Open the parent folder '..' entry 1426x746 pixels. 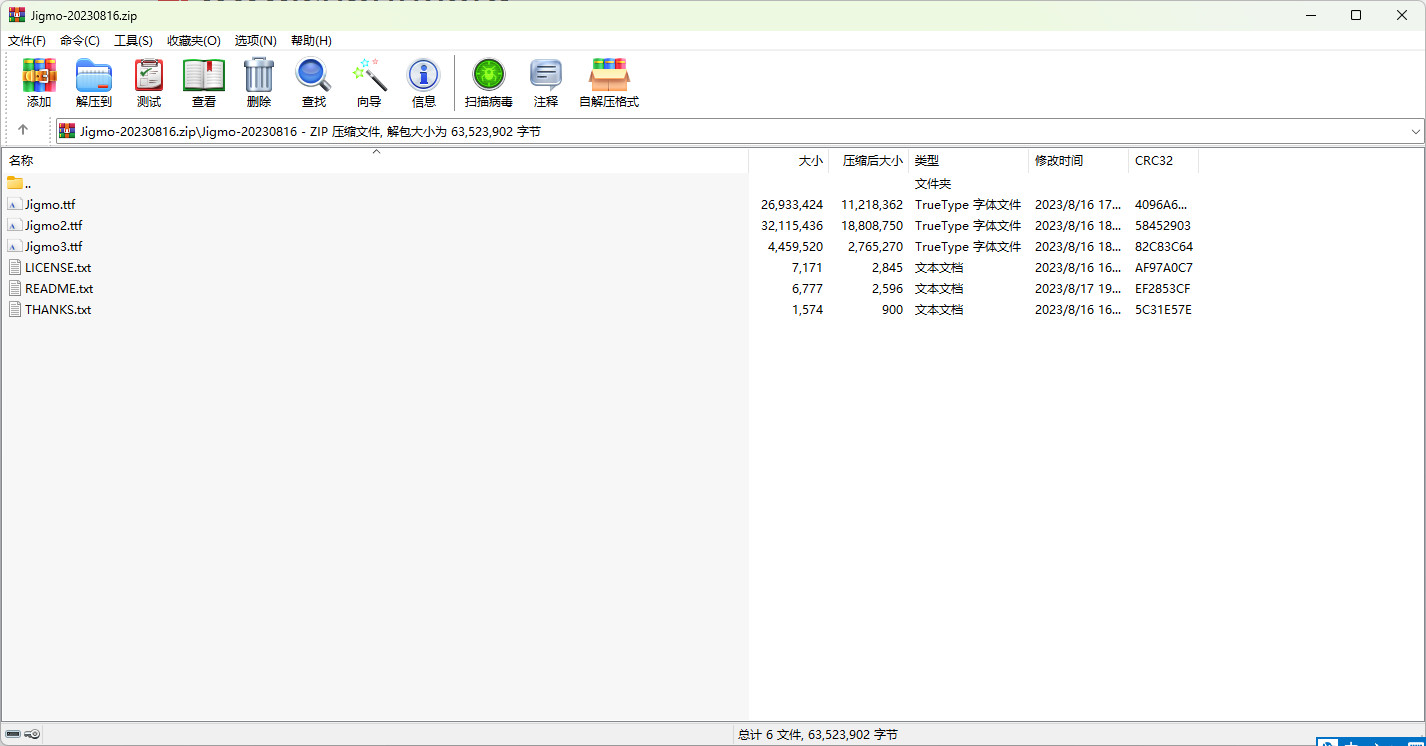click(x=27, y=184)
